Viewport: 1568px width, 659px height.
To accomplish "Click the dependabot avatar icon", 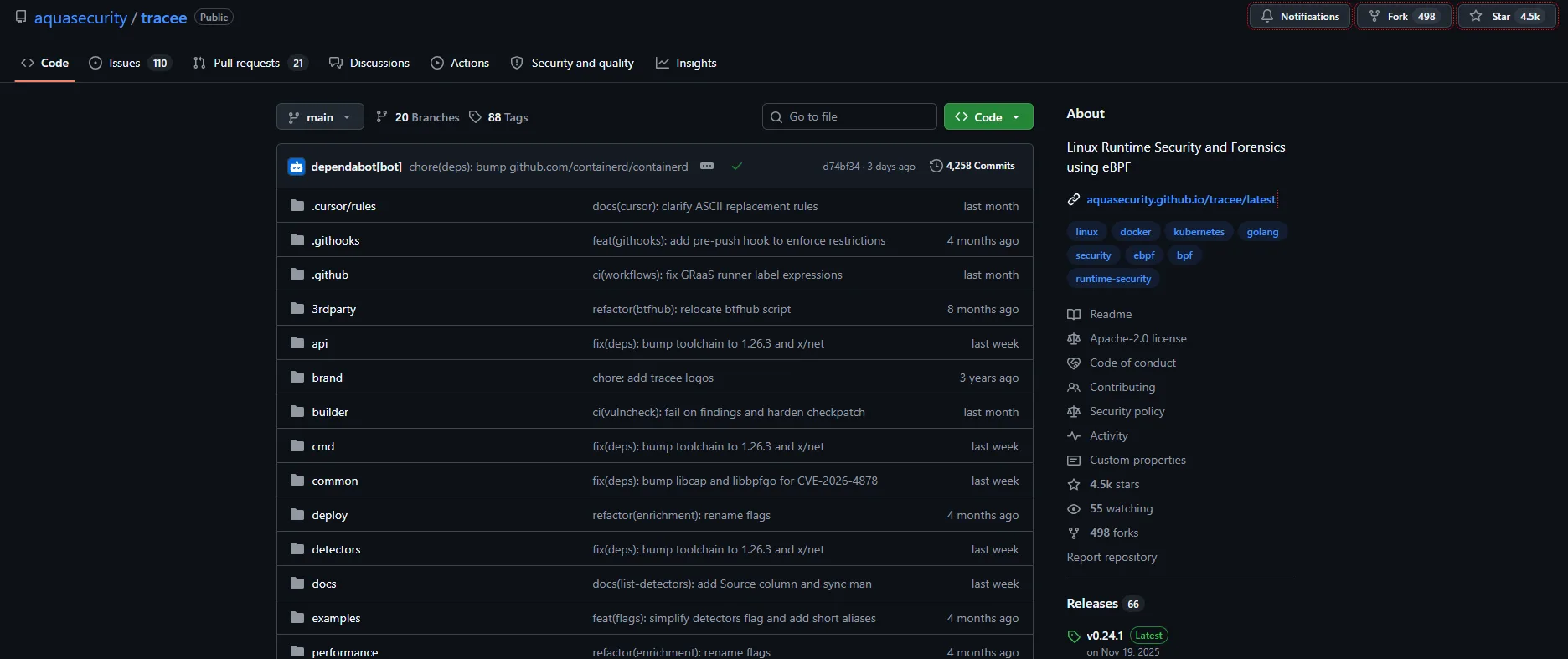I will 297,167.
